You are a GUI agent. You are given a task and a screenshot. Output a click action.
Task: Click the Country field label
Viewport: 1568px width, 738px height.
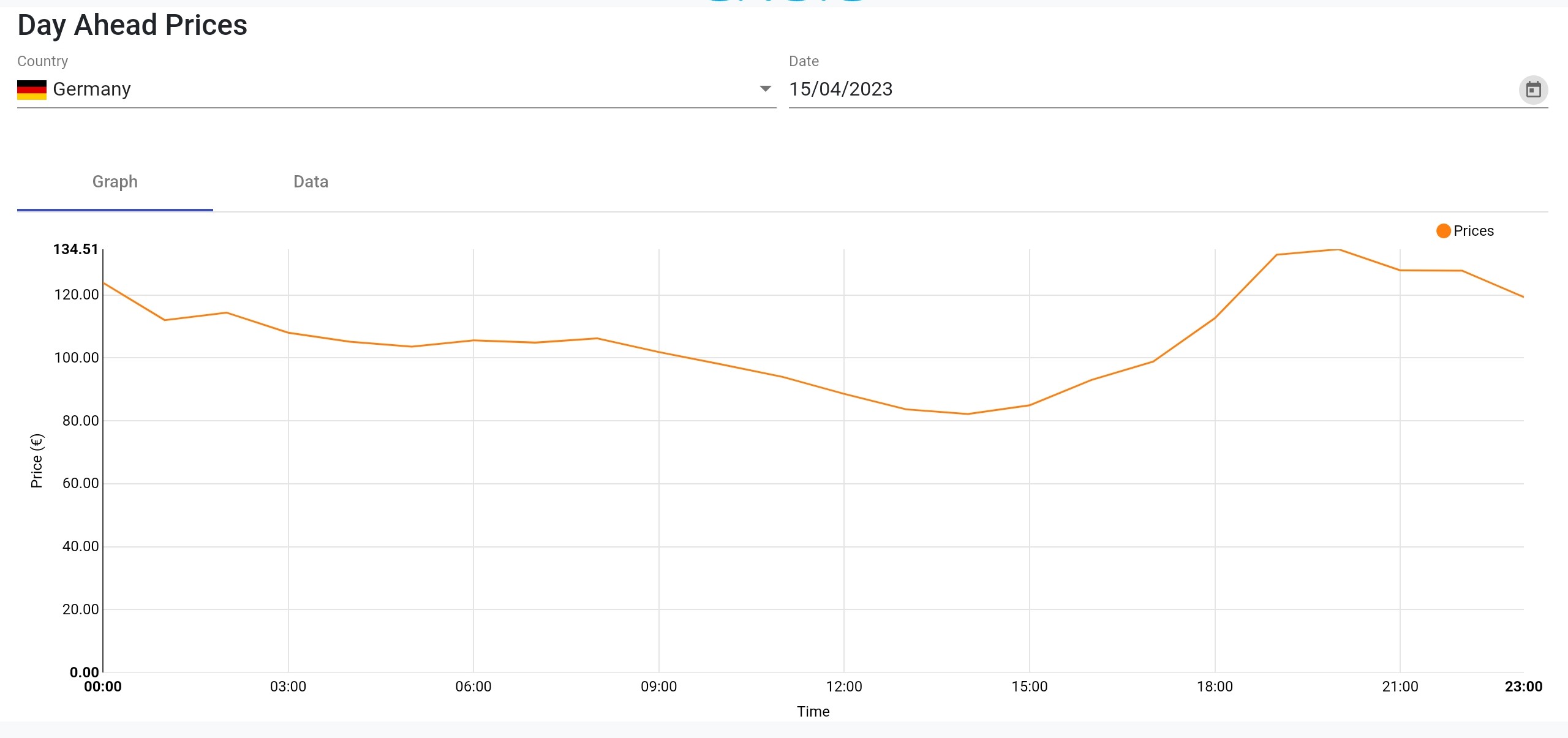coord(42,61)
